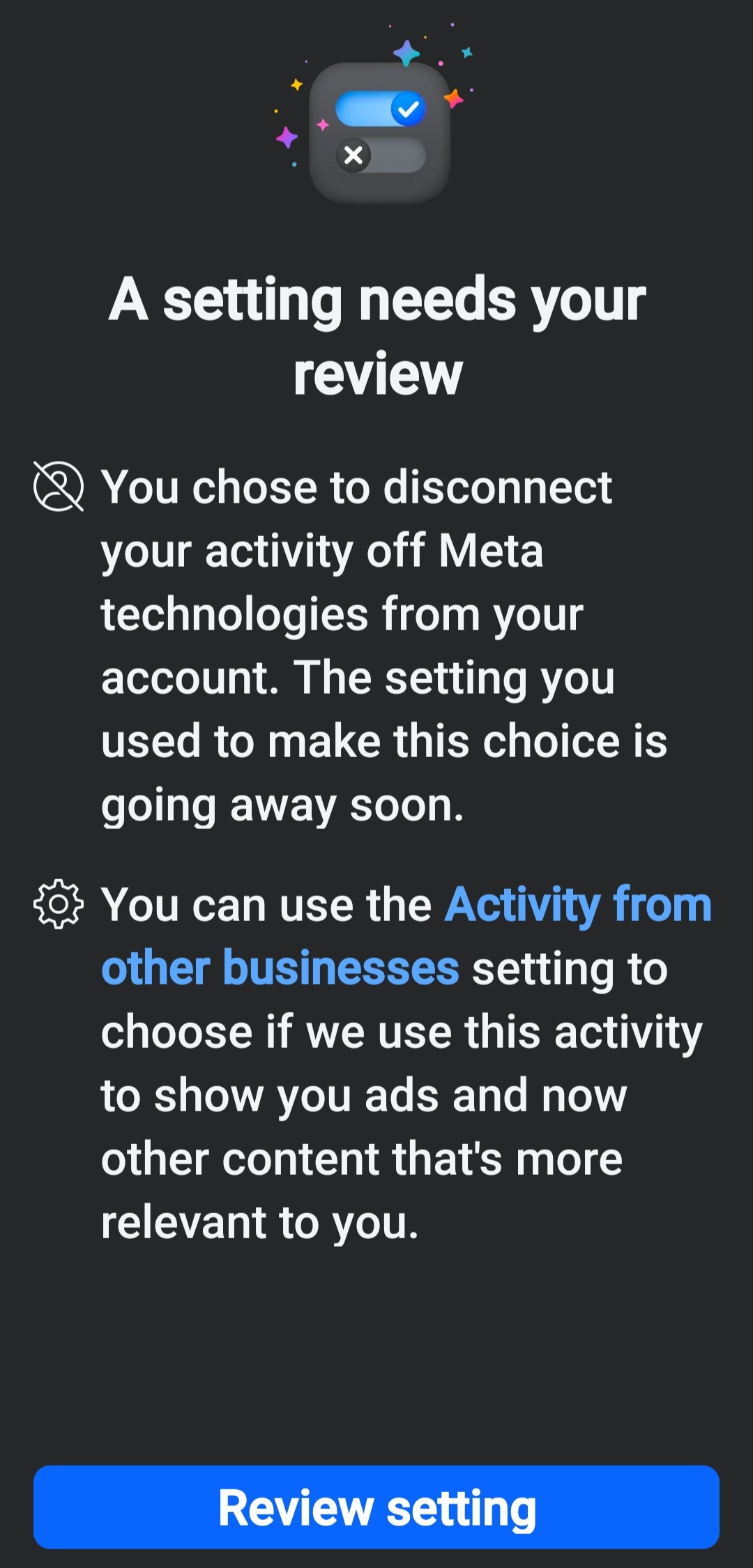Image resolution: width=753 pixels, height=1568 pixels.
Task: Click the dark settings tile illustration
Action: click(x=380, y=132)
